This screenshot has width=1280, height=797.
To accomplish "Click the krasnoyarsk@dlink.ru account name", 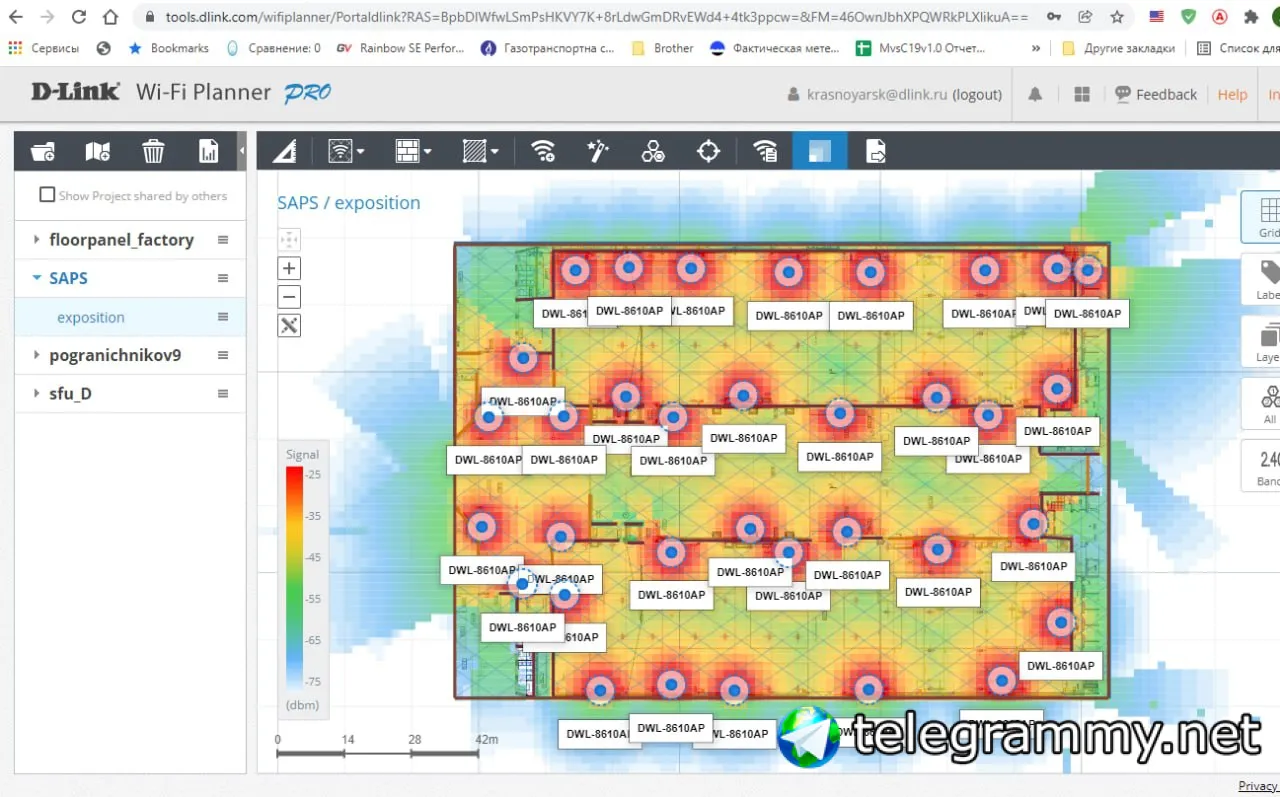I will [x=876, y=94].
